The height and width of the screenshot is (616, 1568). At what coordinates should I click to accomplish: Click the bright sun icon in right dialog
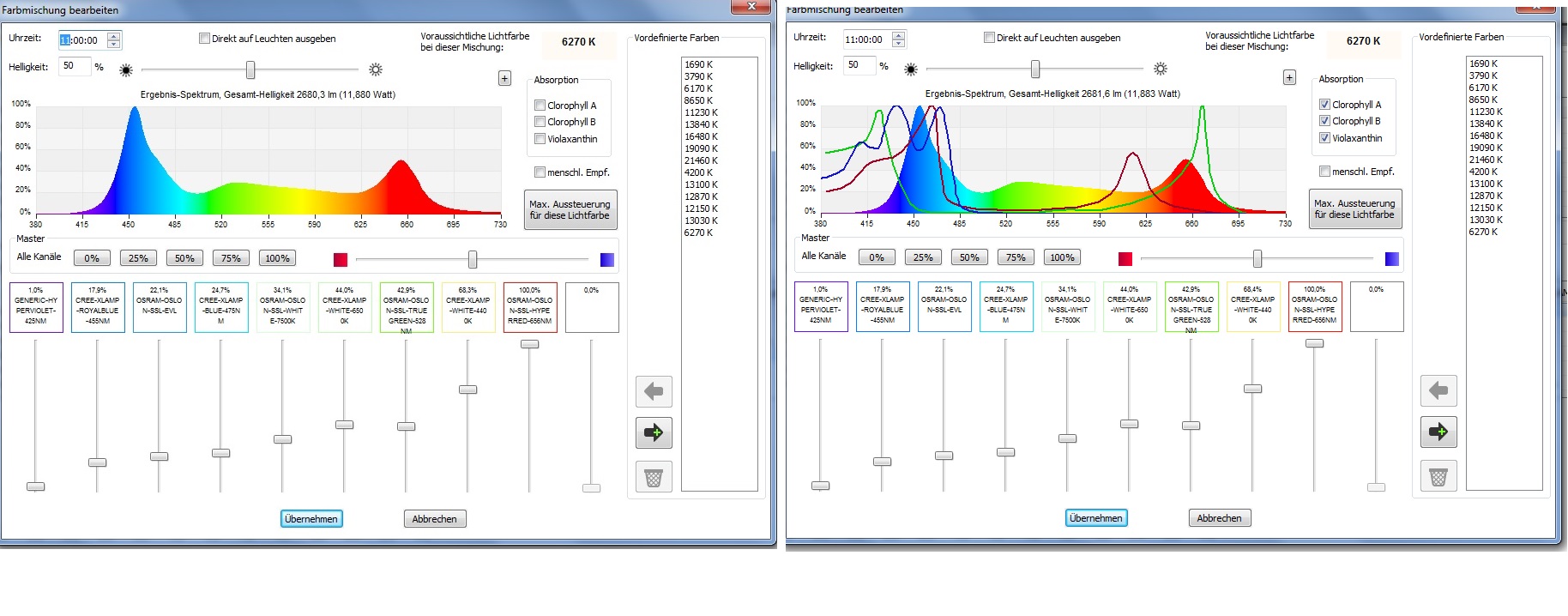point(1161,69)
